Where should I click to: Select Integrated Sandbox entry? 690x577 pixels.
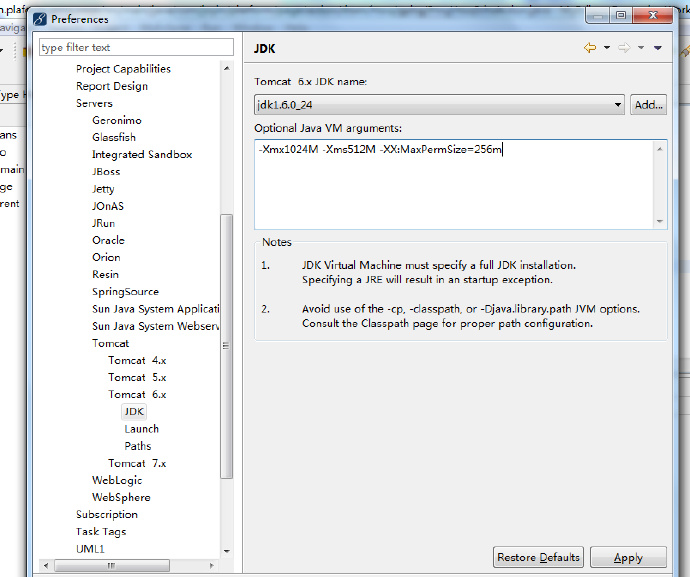tap(142, 154)
